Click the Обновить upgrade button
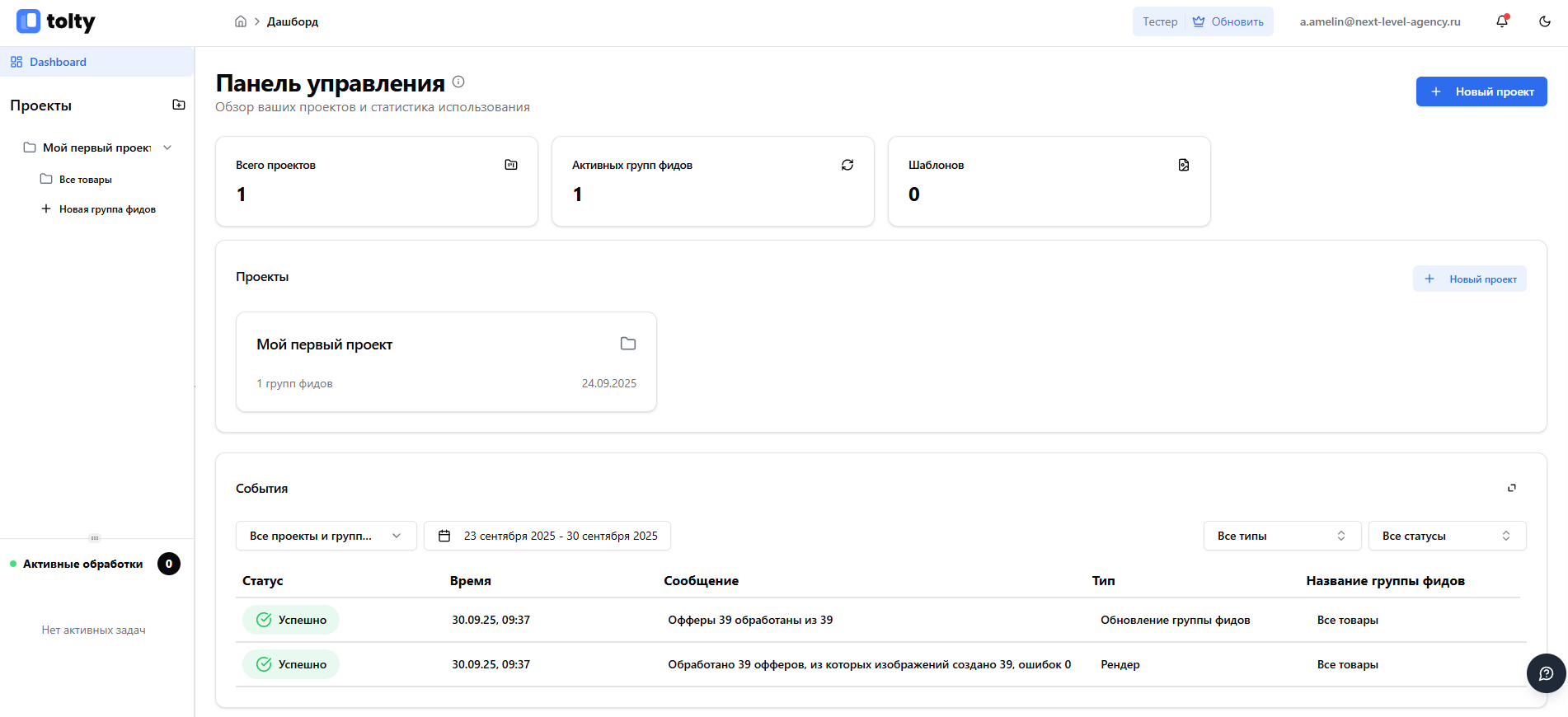 1228,21
